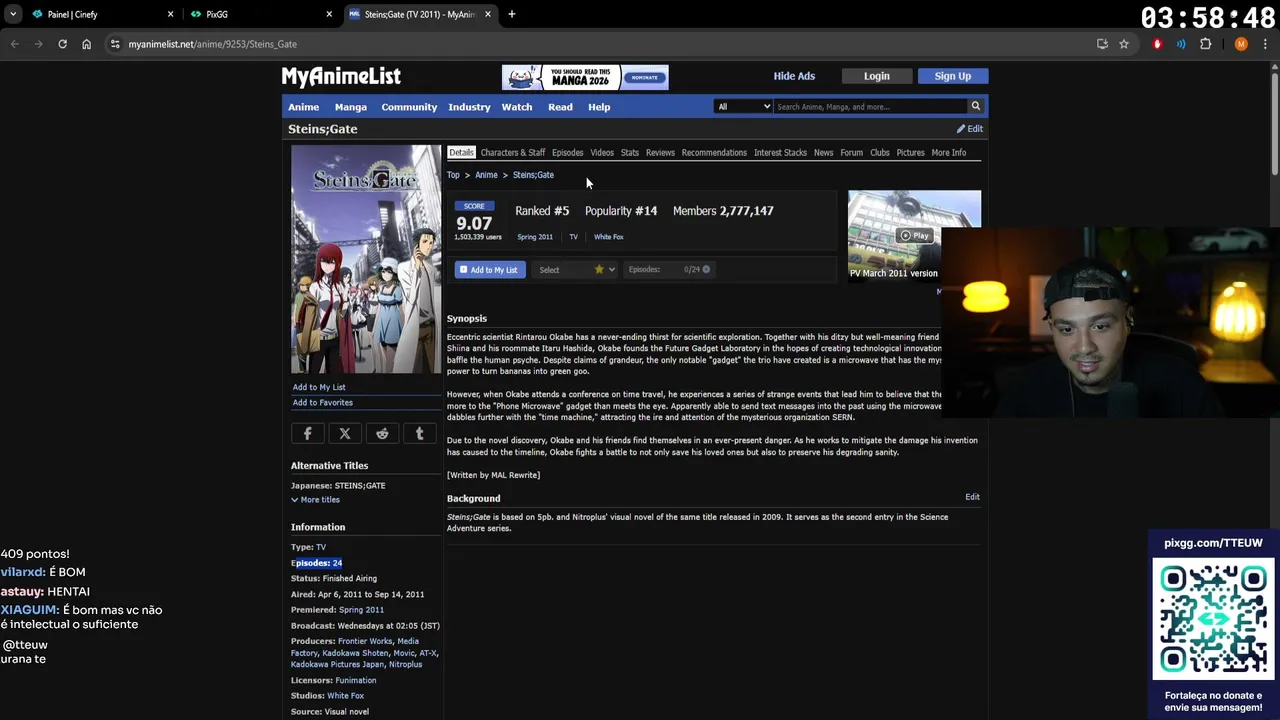Screen dimensions: 1280x720
Task: Share on Reddit icon
Action: click(382, 433)
